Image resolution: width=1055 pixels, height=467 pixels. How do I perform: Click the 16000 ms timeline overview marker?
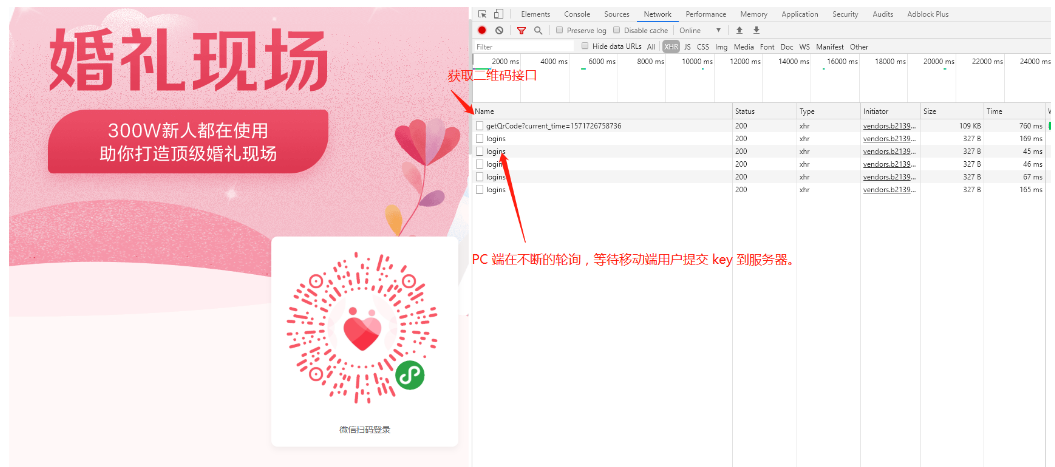pos(842,61)
